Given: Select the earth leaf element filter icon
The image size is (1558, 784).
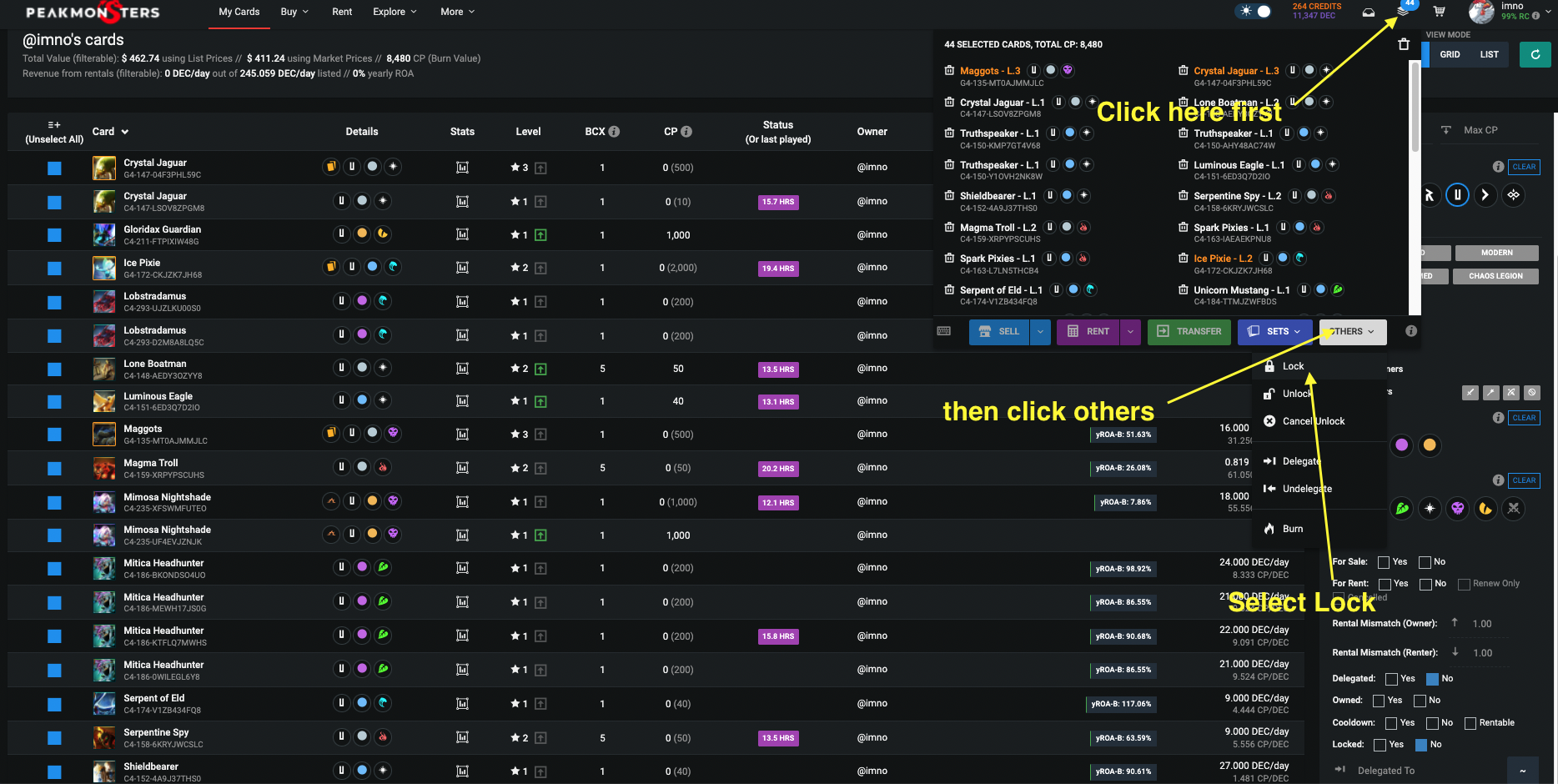Looking at the screenshot, I should coord(1402,508).
